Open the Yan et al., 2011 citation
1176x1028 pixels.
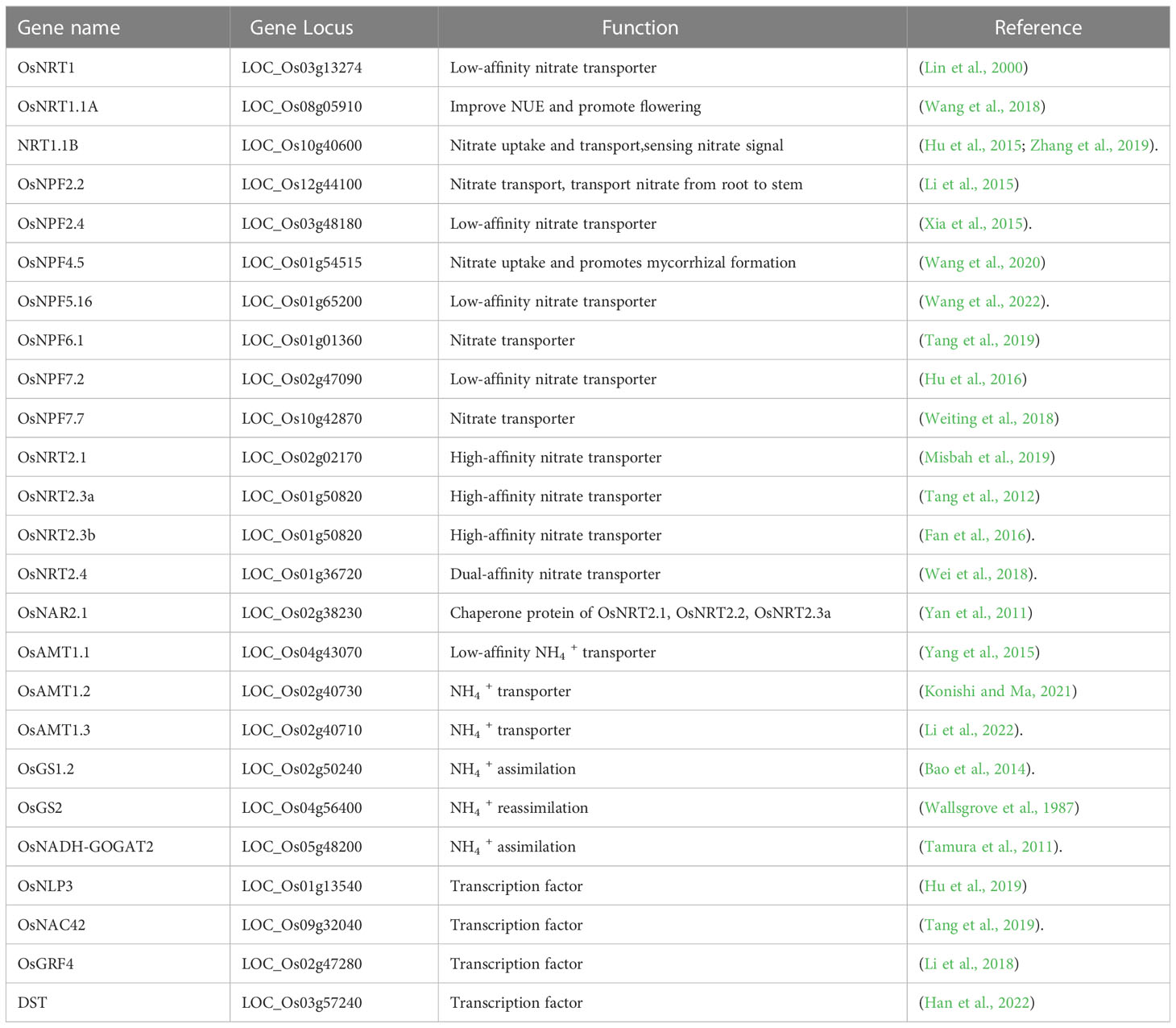coord(975,613)
